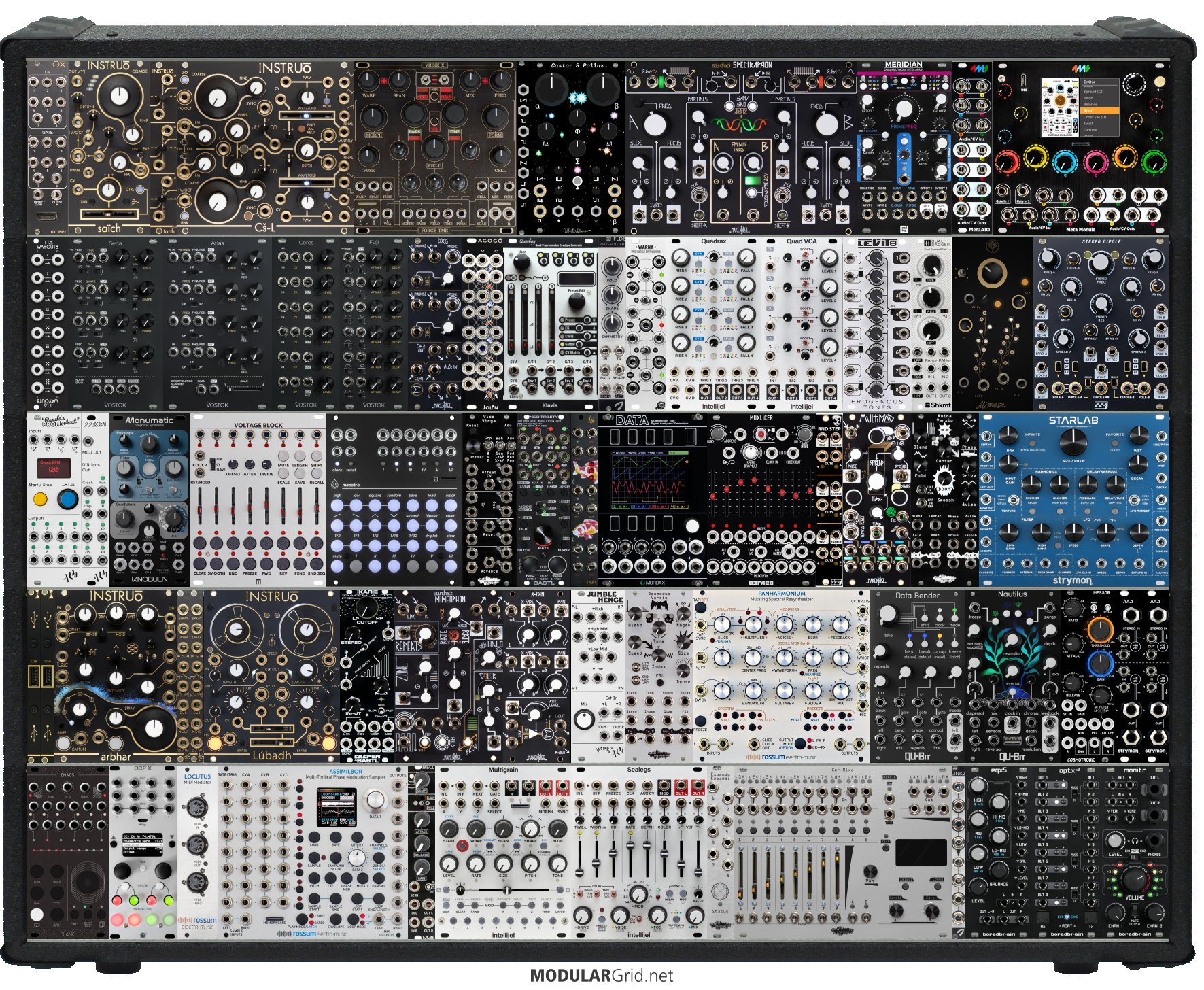Click the Atlas module label
Image resolution: width=1204 pixels, height=990 pixels.
[218, 243]
